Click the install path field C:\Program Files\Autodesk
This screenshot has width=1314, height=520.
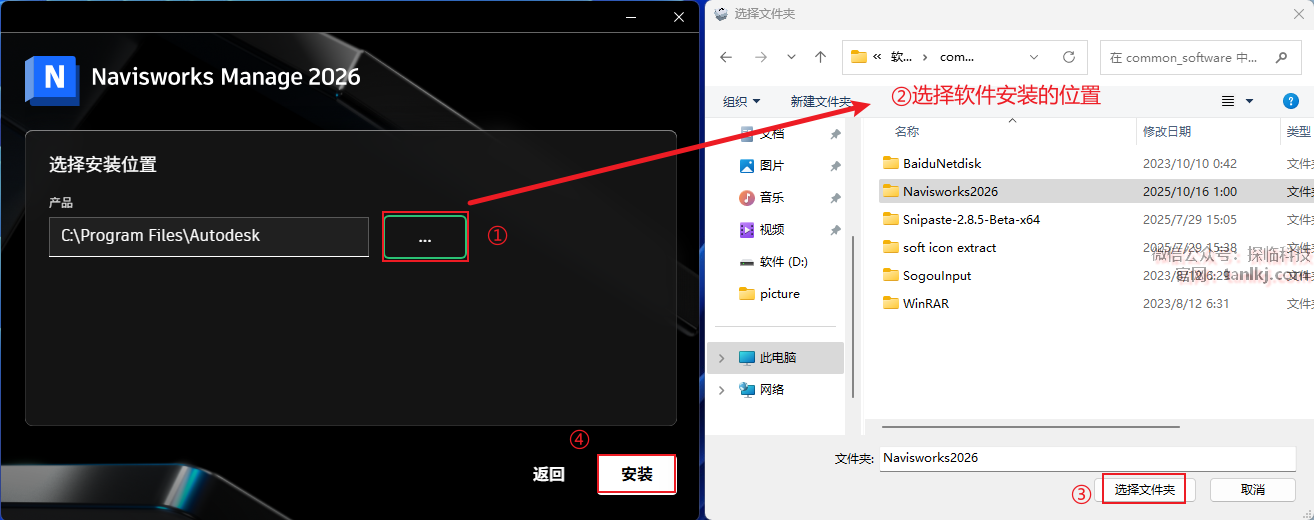click(209, 236)
